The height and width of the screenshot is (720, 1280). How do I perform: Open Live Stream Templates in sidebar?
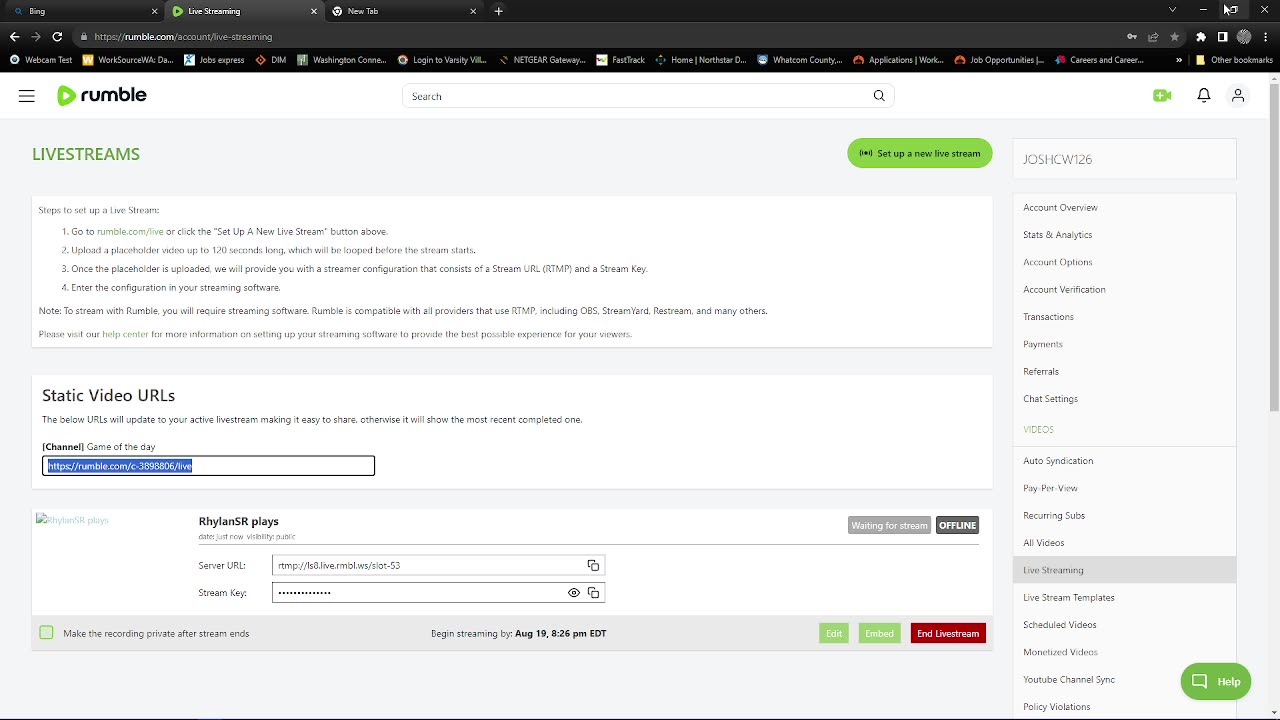(x=1068, y=598)
